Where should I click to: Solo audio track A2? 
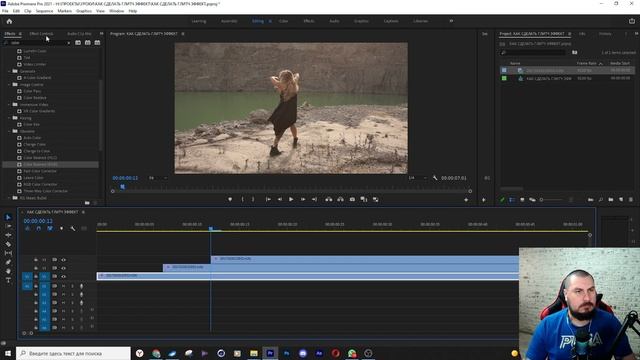point(73,294)
